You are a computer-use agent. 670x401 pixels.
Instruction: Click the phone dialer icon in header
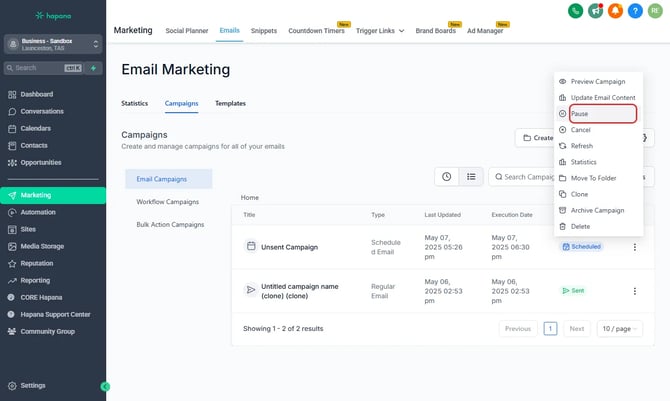(x=575, y=11)
